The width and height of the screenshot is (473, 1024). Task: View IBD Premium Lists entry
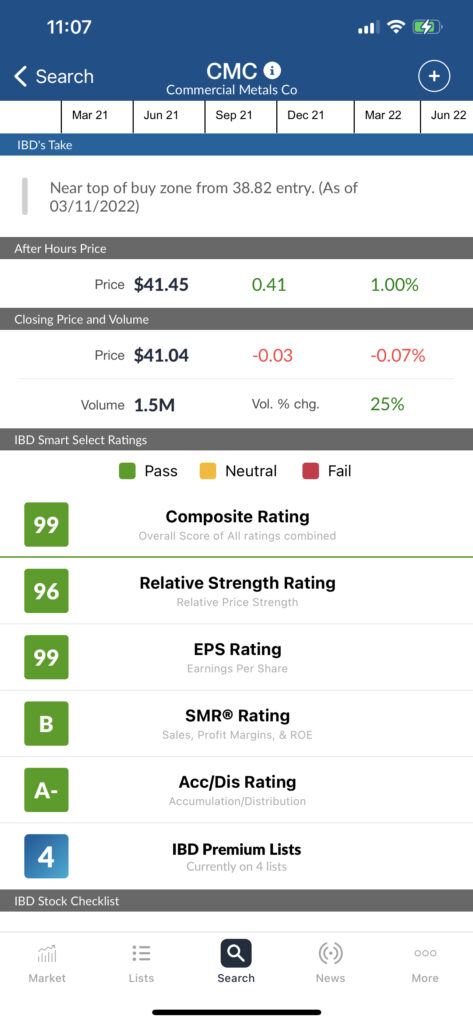(x=236, y=856)
